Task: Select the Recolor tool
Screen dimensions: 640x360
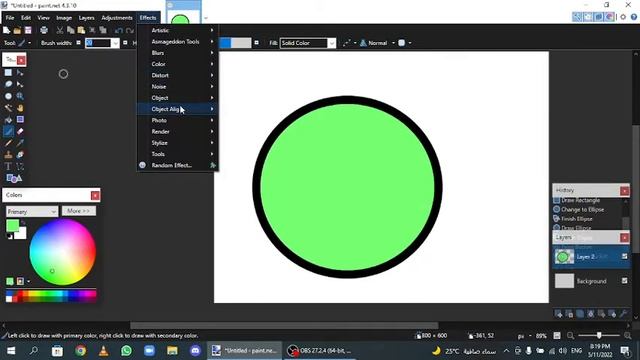Action: click(x=20, y=155)
